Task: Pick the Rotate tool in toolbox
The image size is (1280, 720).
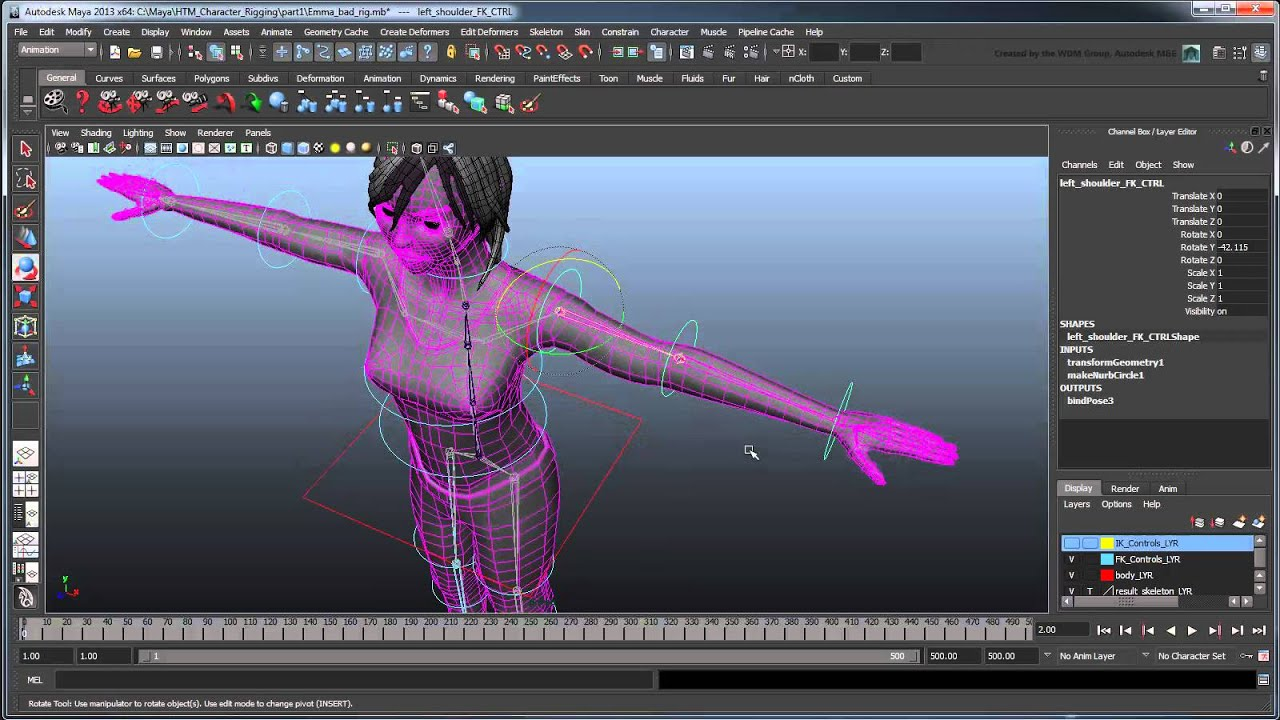Action: pyautogui.click(x=26, y=267)
